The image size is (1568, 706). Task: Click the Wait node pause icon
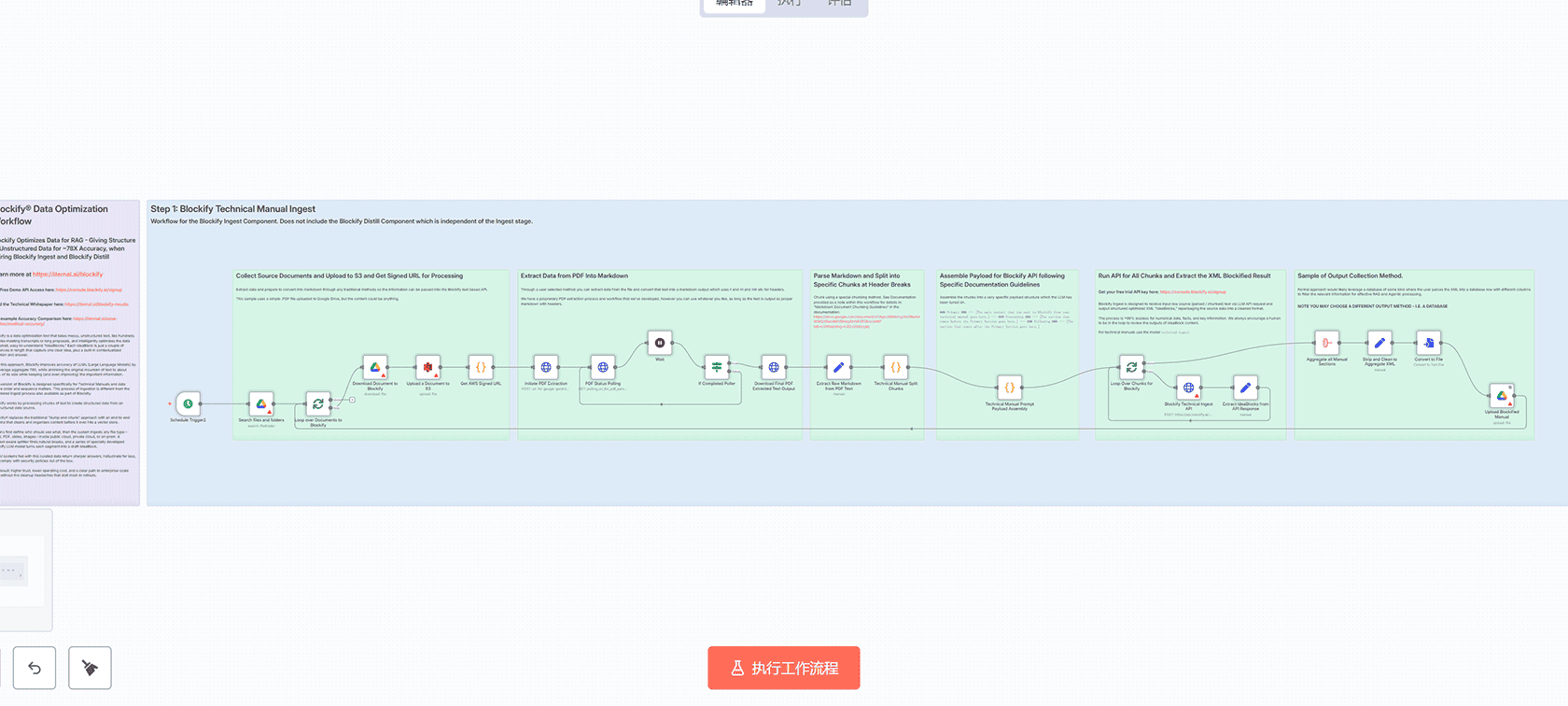[x=660, y=343]
